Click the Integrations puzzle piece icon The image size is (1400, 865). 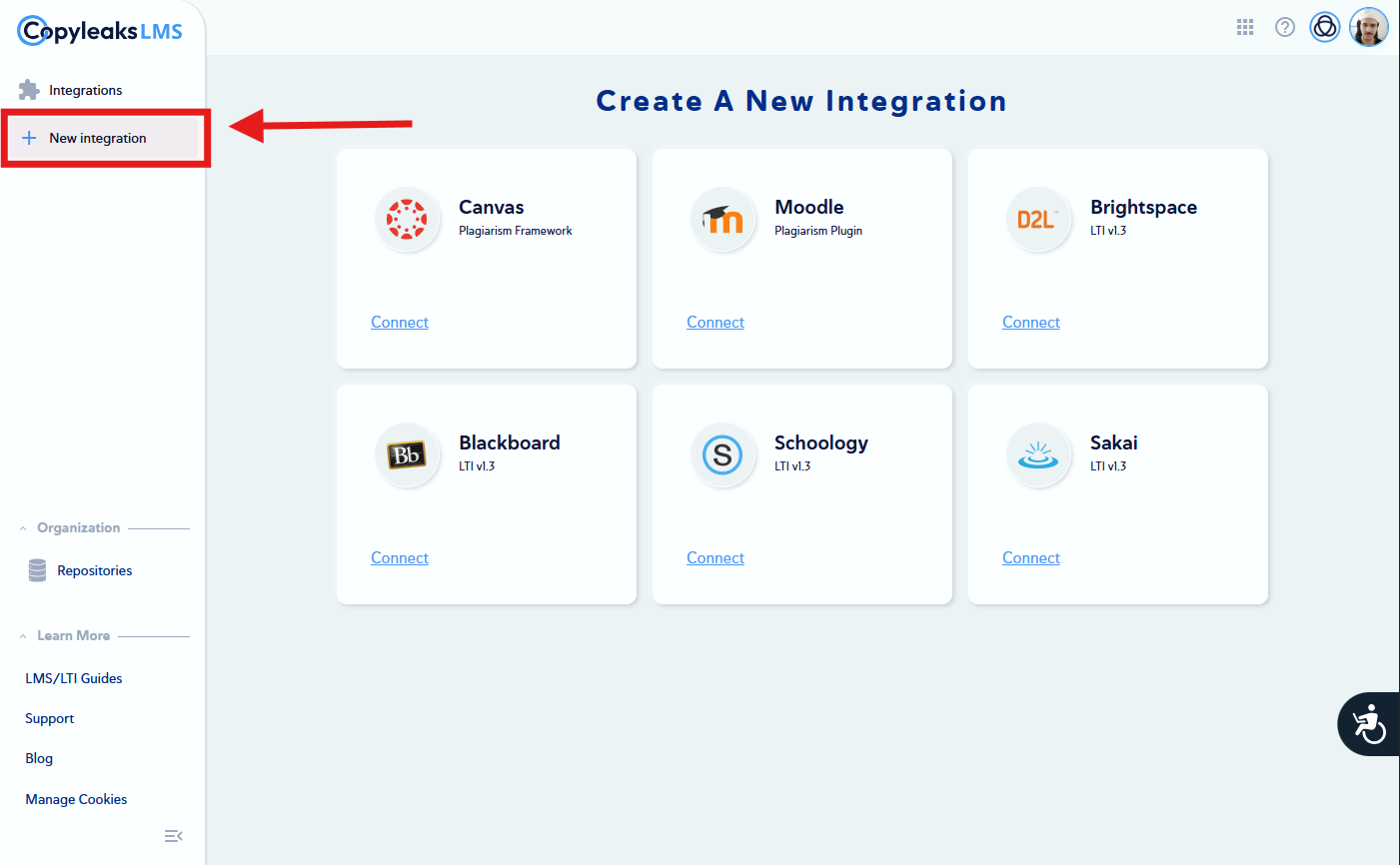click(29, 90)
